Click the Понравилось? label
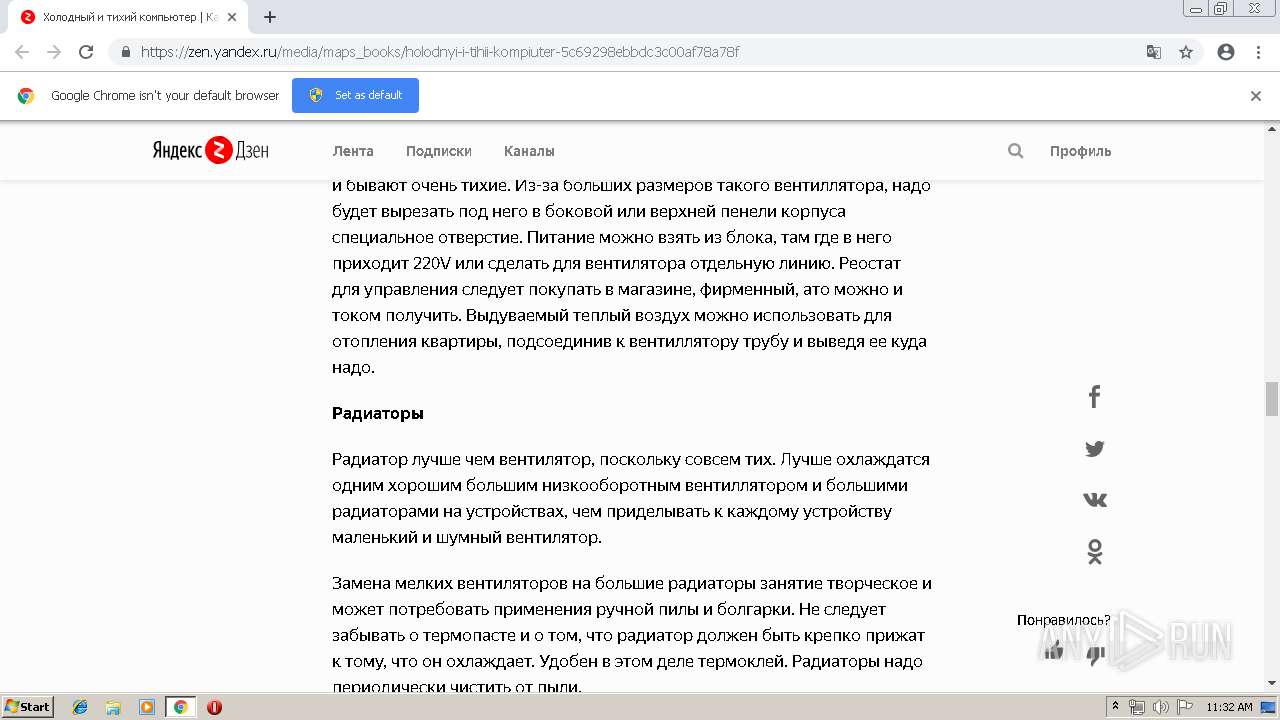Viewport: 1280px width, 720px height. (1064, 620)
